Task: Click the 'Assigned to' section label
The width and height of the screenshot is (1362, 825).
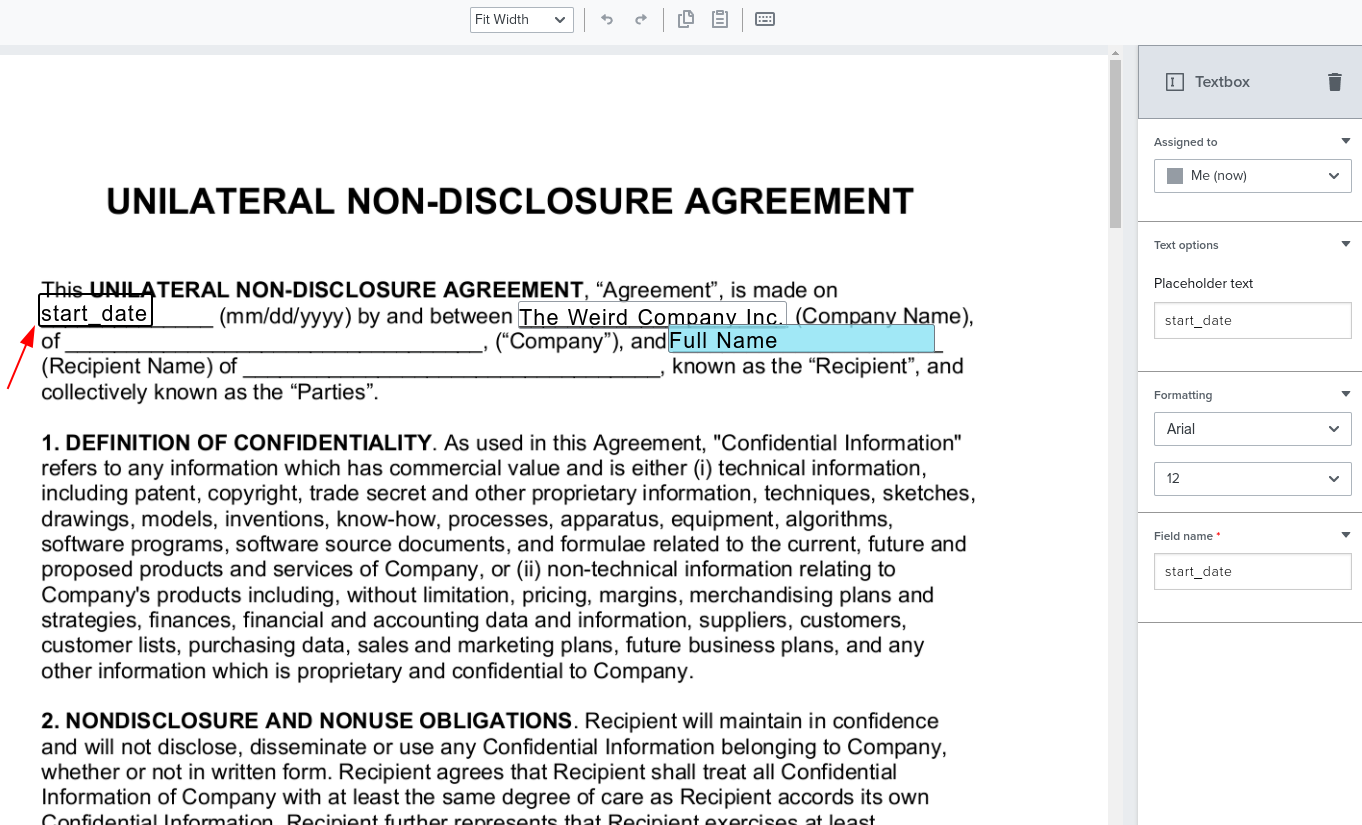Action: 1186,142
